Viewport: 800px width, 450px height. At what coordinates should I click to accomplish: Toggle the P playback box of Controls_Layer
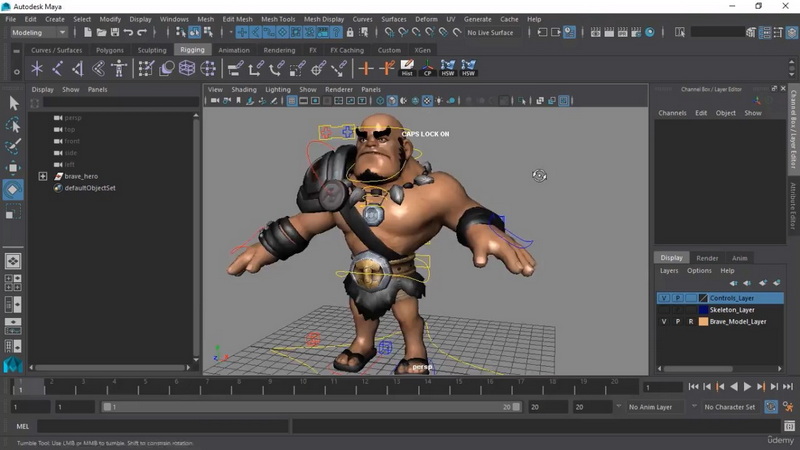(678, 298)
